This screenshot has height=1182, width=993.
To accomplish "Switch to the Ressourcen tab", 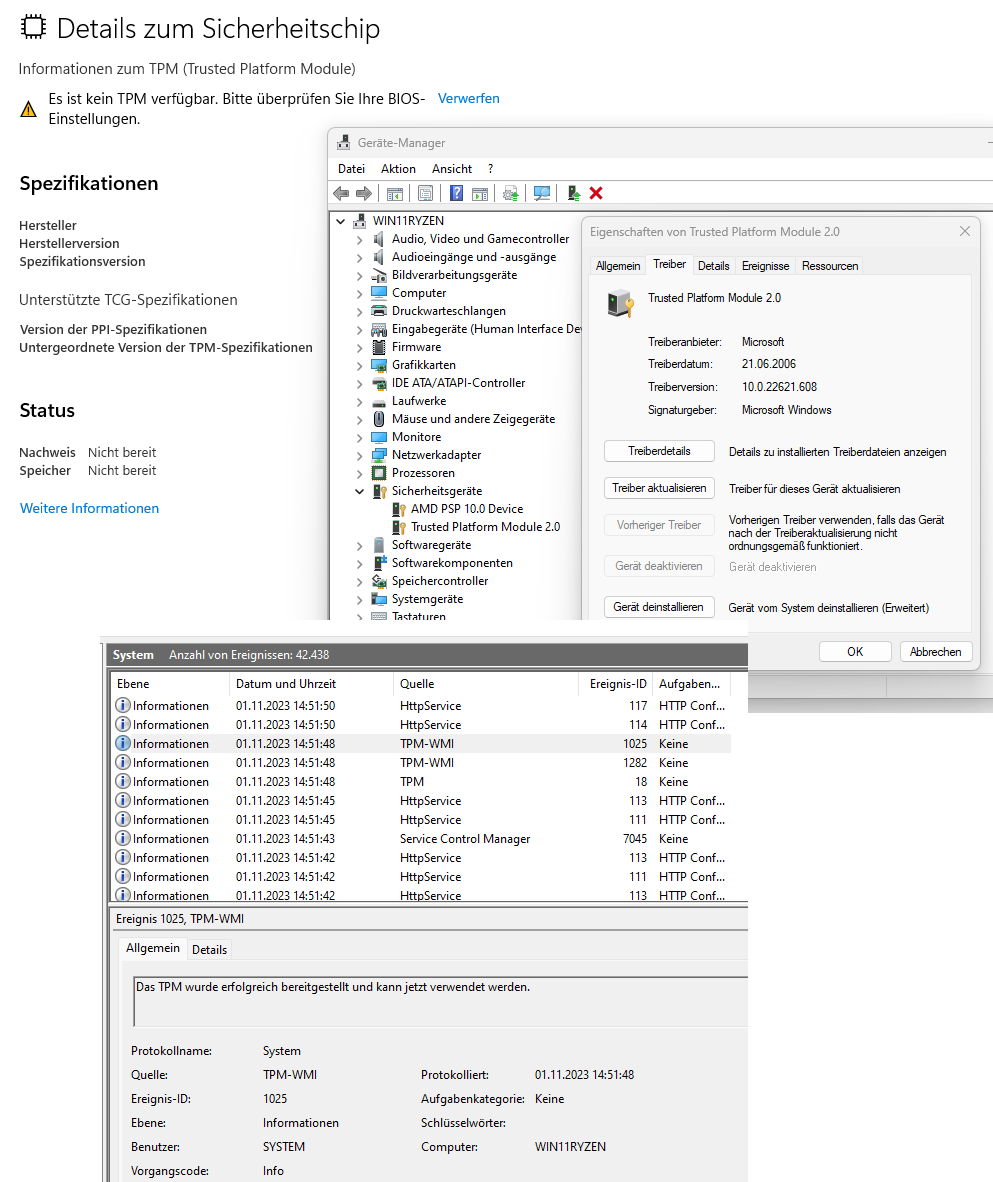I will click(x=829, y=266).
